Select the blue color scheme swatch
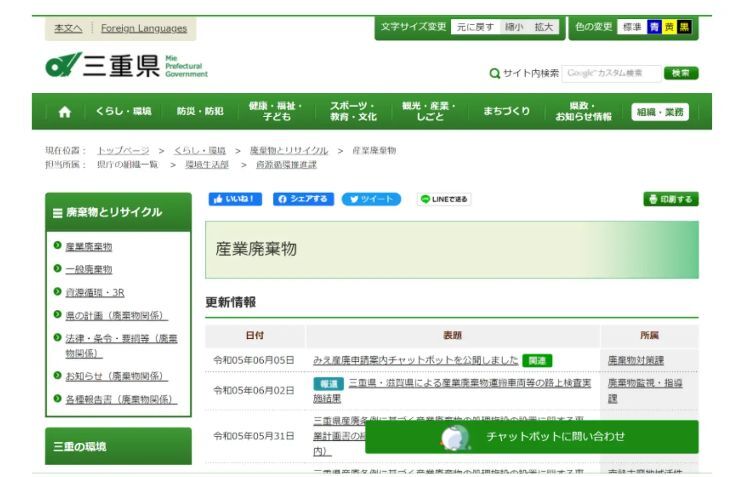Image resolution: width=744 pixels, height=477 pixels. tap(654, 27)
